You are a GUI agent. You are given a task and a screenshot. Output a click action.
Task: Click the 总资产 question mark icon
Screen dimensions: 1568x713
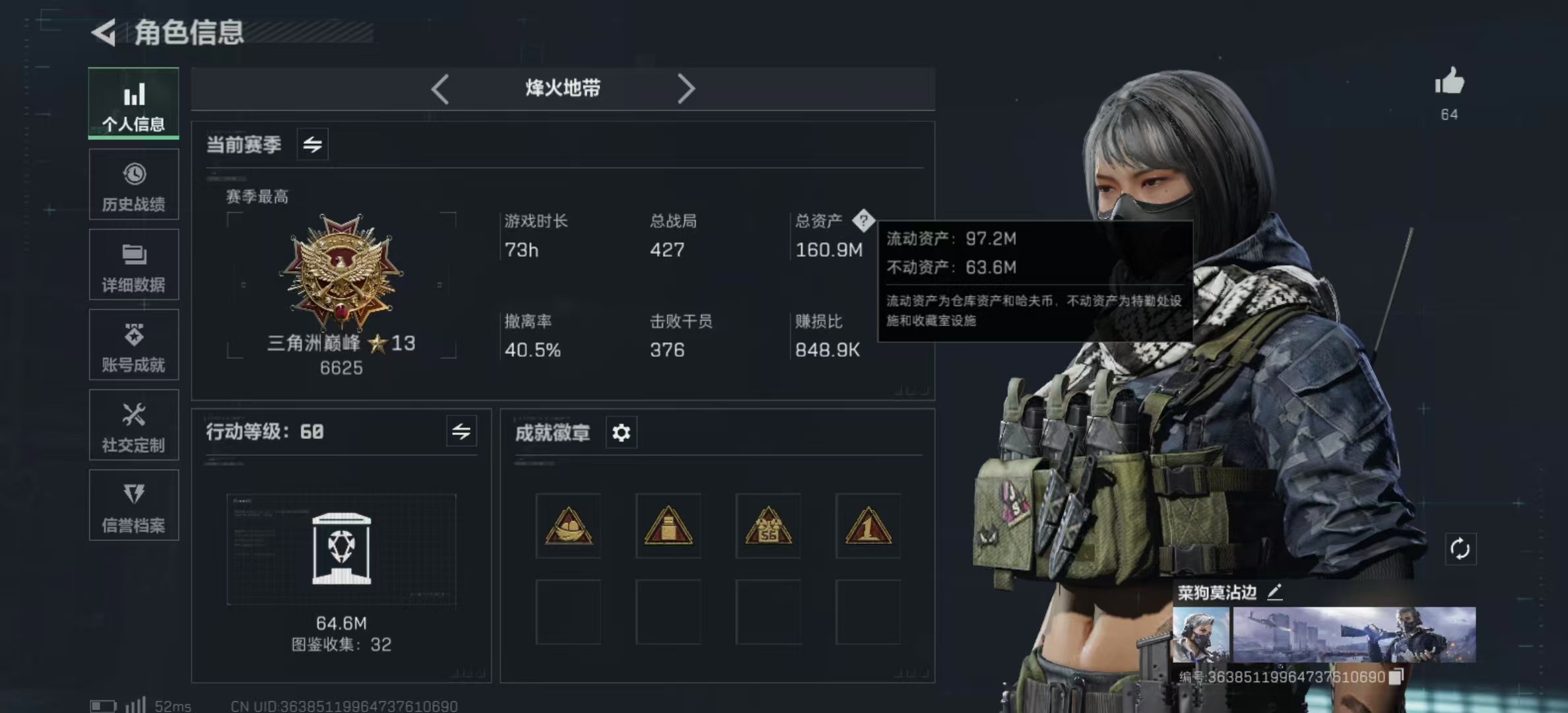pyautogui.click(x=863, y=221)
